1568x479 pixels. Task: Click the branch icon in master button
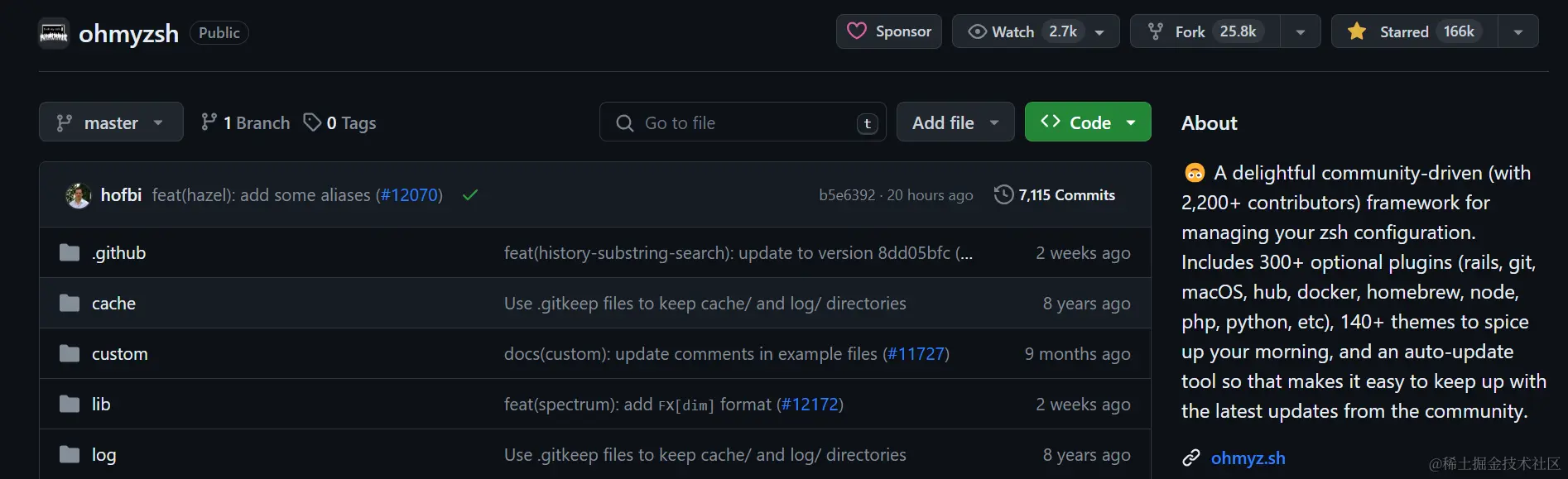click(x=64, y=123)
